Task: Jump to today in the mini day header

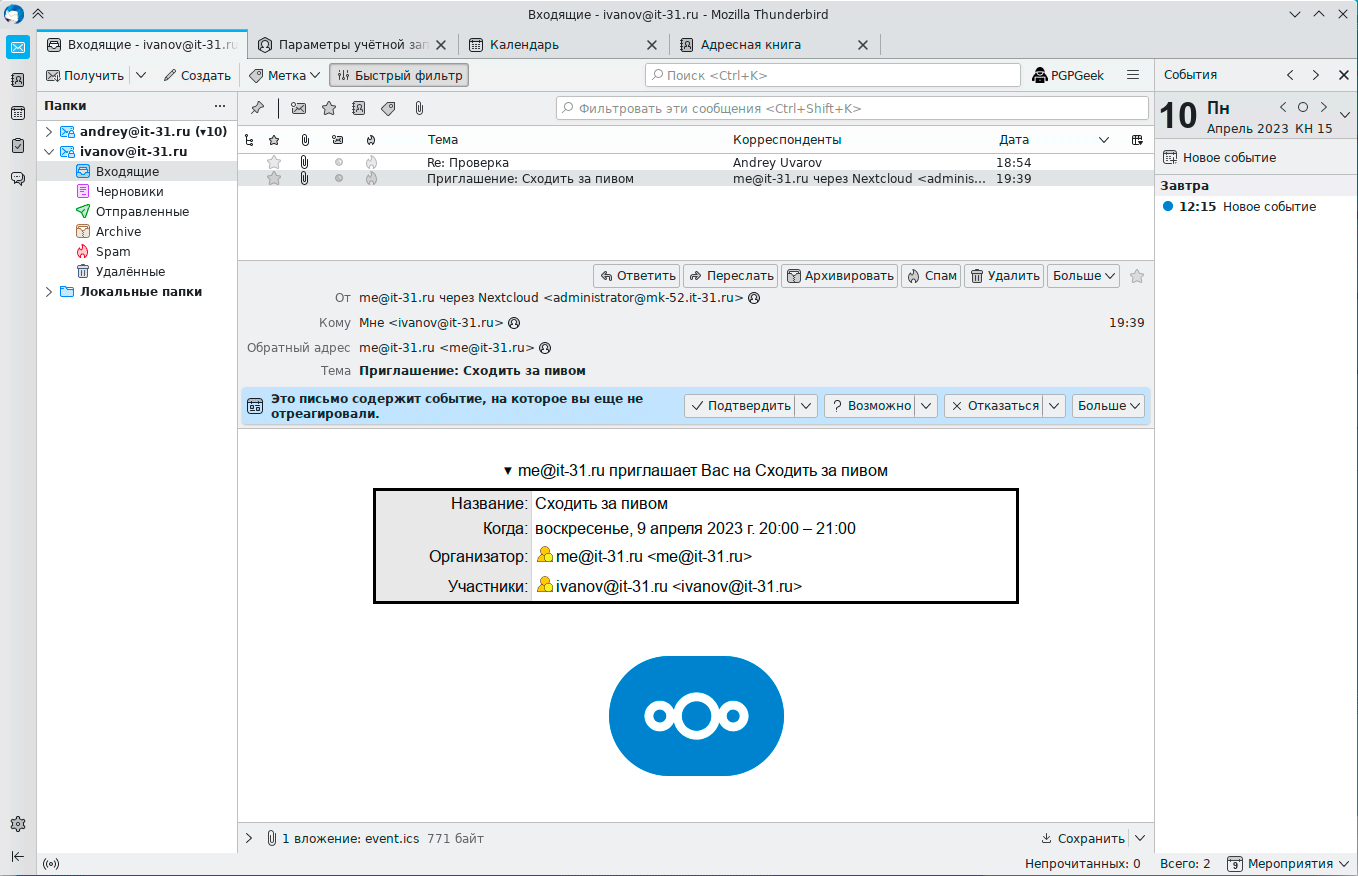Action: (1302, 107)
